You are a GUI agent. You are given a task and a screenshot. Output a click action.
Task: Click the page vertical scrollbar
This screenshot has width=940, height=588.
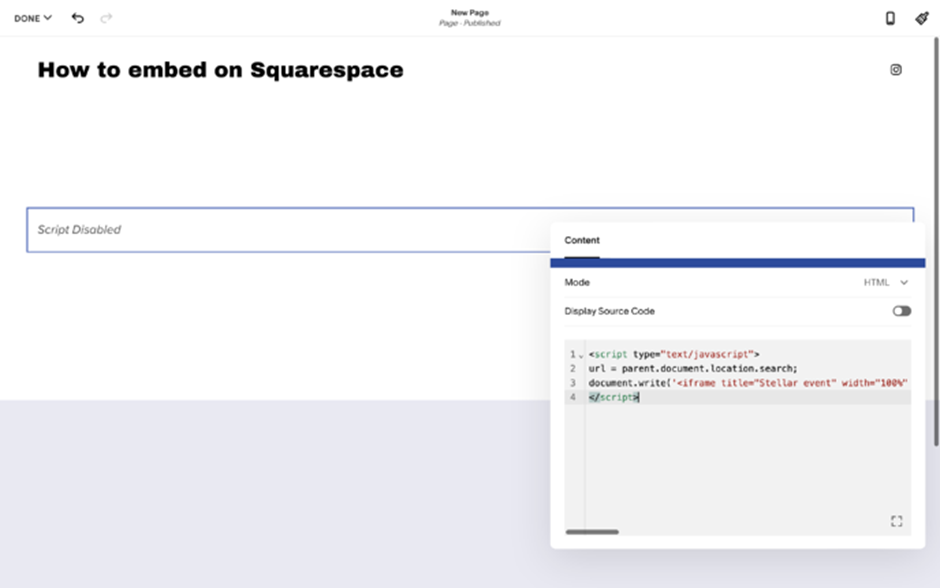click(x=936, y=242)
